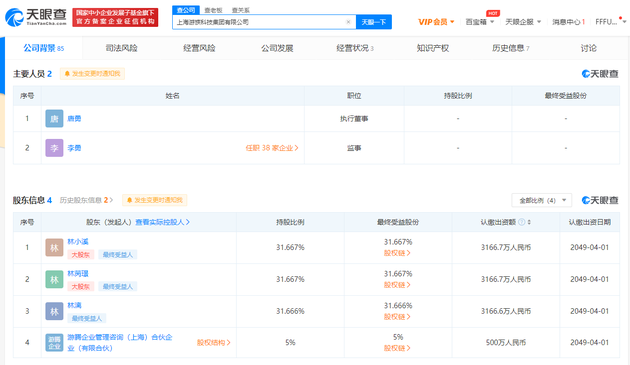Open avatar of 林小溪 shareholder
The image size is (630, 365).
coord(54,248)
